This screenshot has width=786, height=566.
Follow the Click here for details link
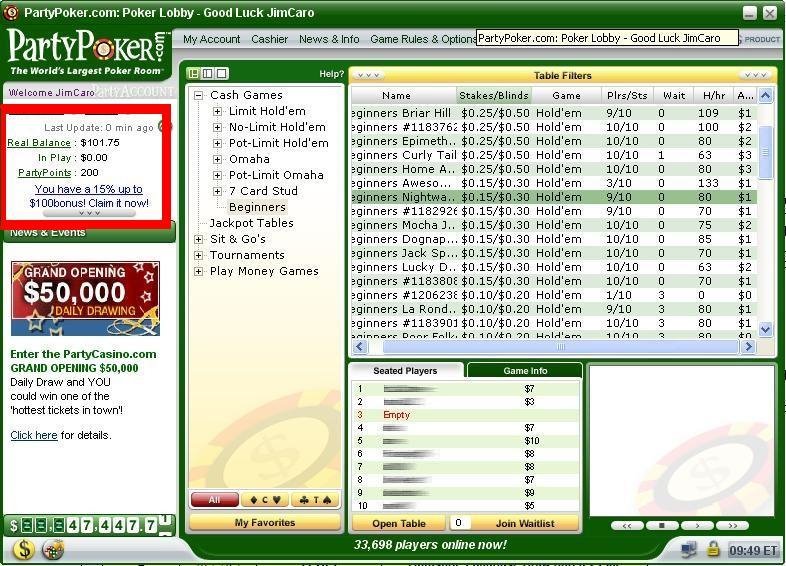34,435
